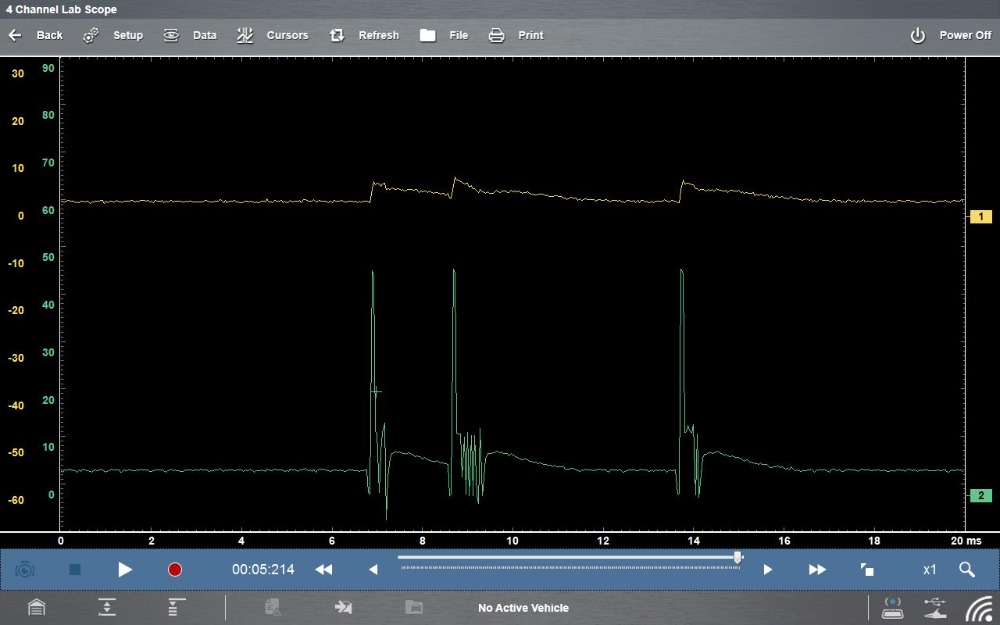This screenshot has width=1000, height=625.
Task: Click the fast forward double-arrow icon
Action: pyautogui.click(x=817, y=569)
